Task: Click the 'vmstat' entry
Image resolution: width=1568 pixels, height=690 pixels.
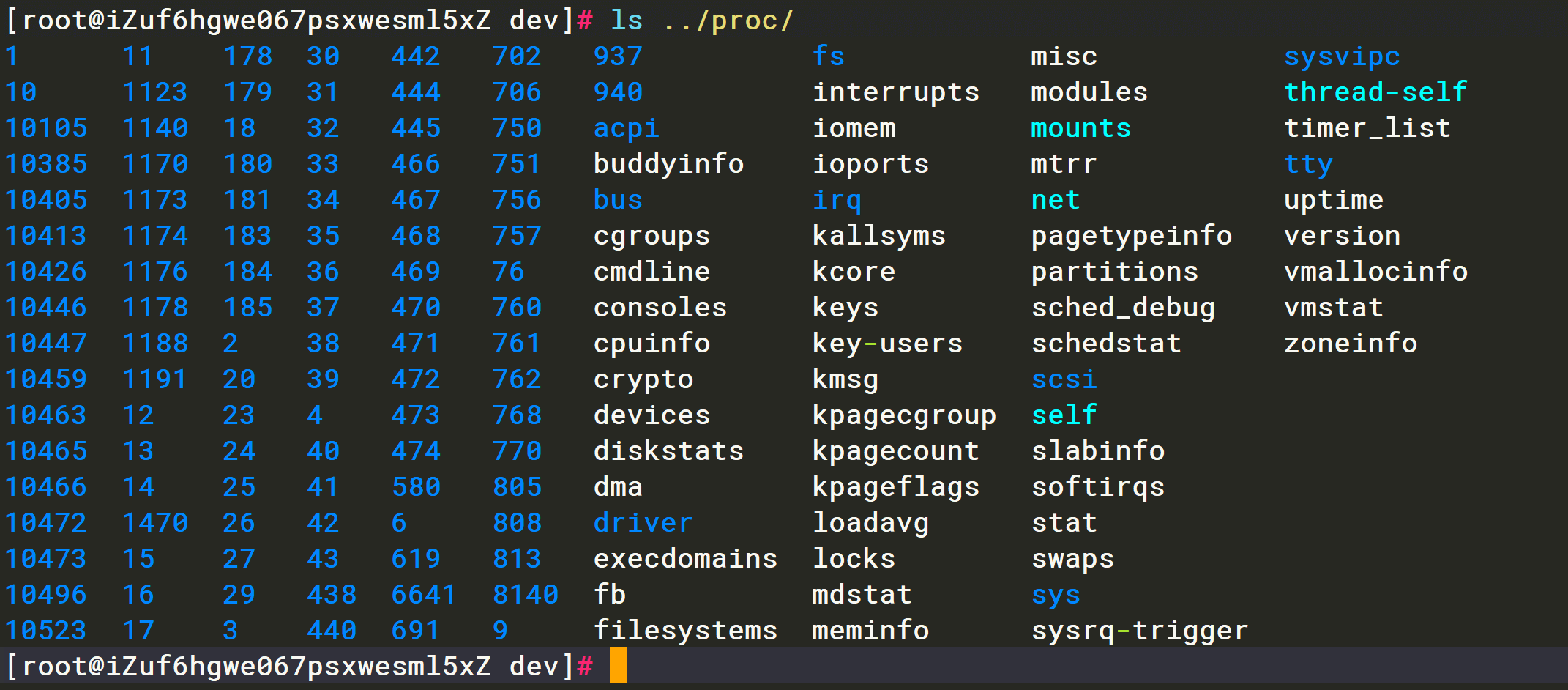Action: coord(1334,307)
